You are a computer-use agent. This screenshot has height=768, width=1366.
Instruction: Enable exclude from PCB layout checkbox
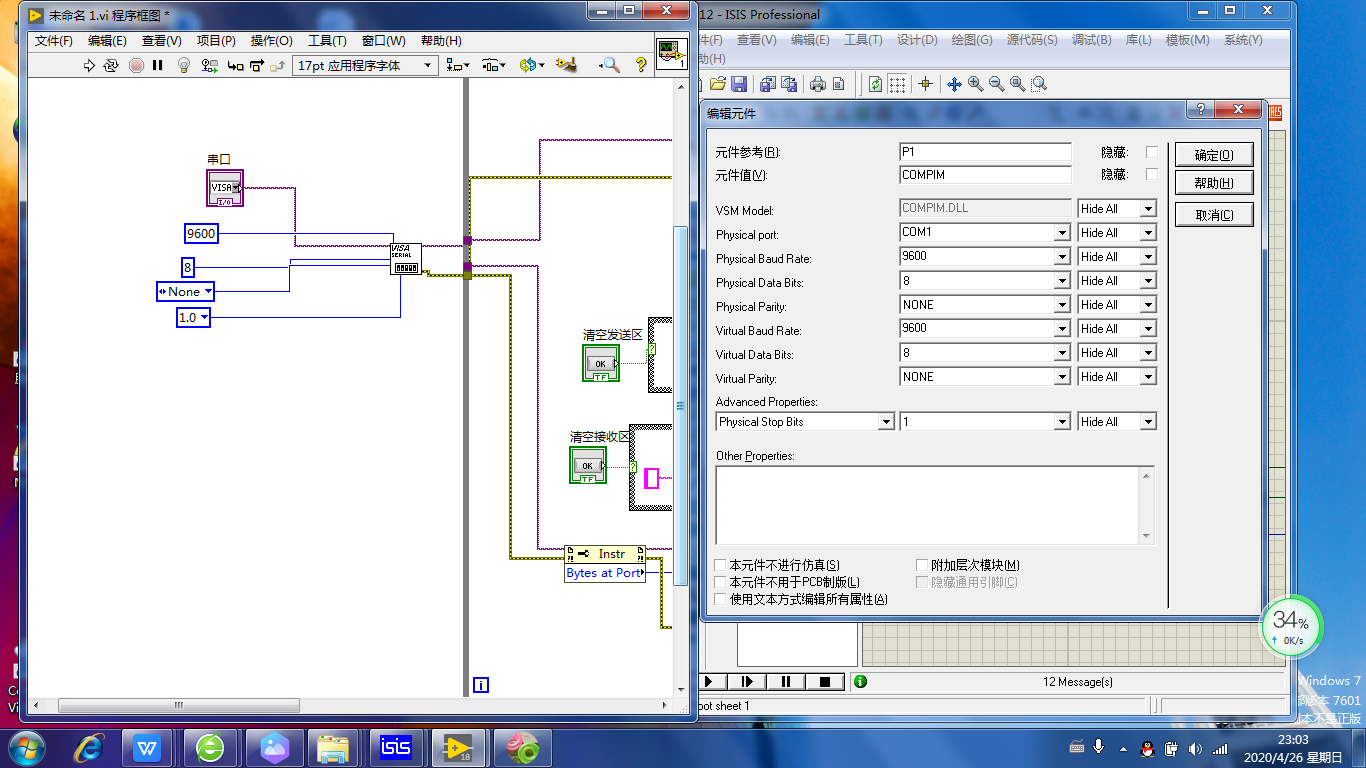pos(721,582)
